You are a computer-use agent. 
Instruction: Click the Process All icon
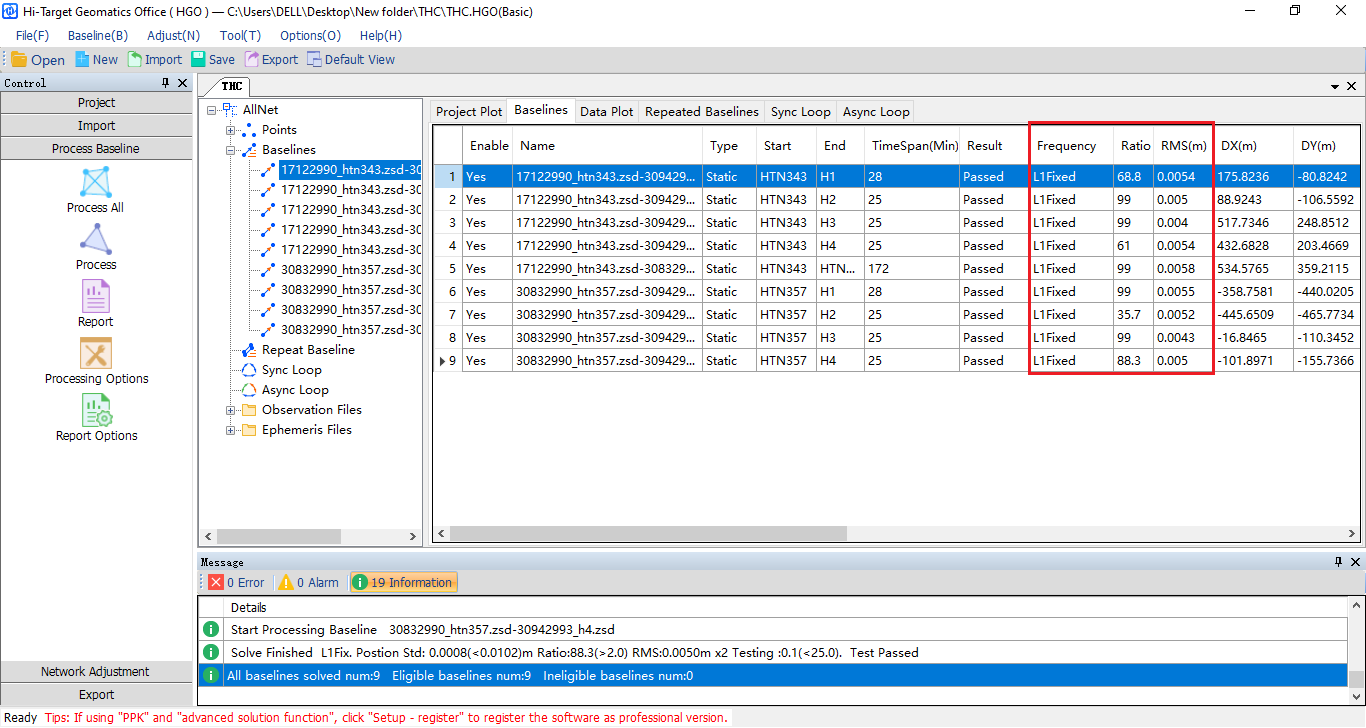pyautogui.click(x=96, y=183)
